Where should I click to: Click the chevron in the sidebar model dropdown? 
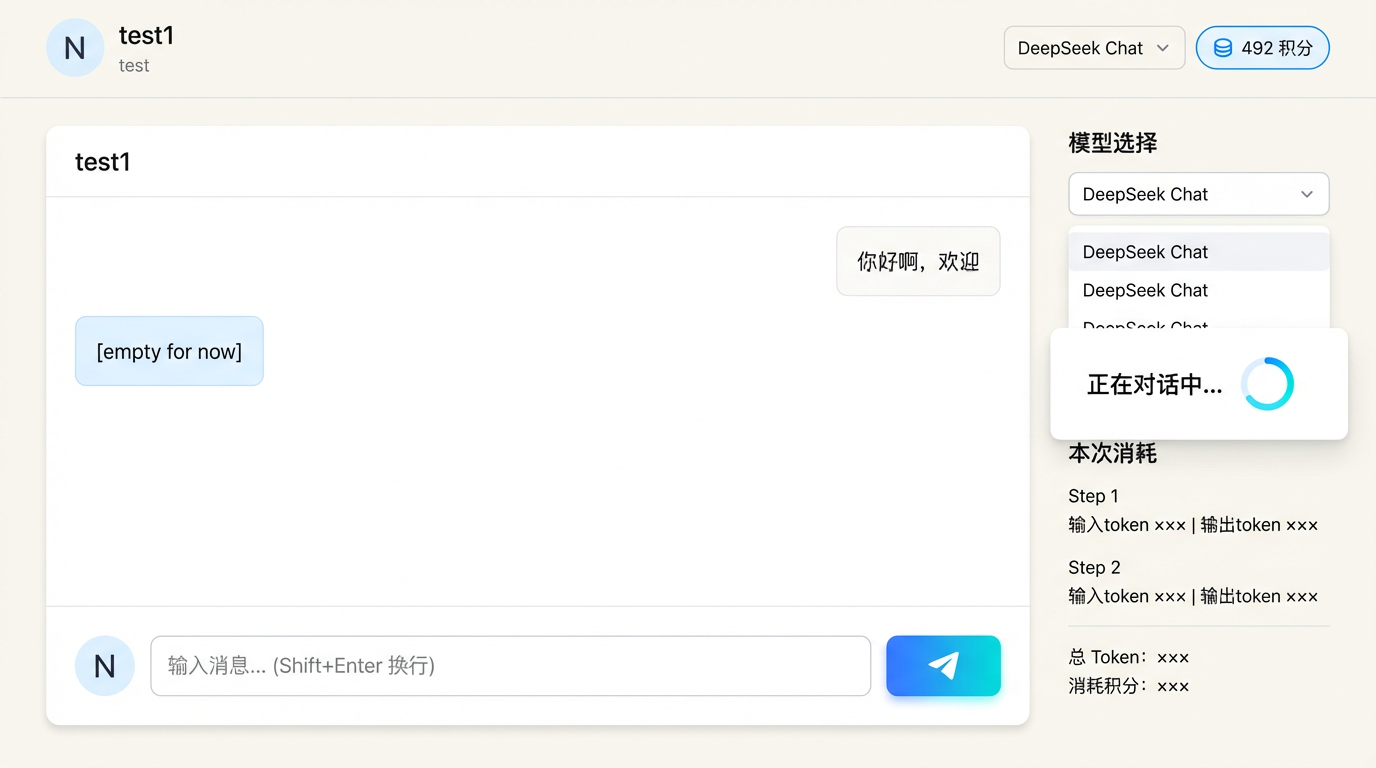(x=1306, y=194)
